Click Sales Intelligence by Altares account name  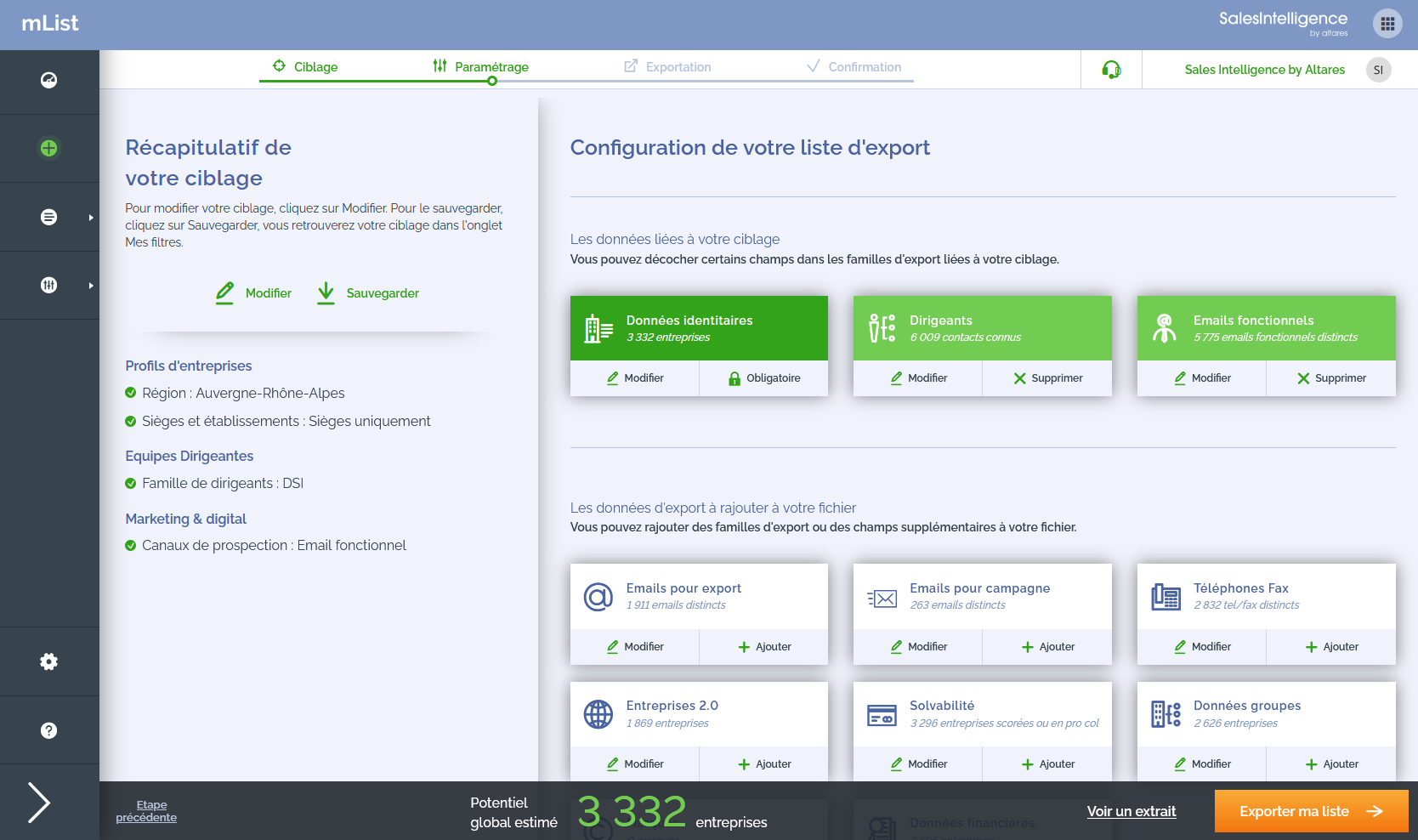(1265, 70)
